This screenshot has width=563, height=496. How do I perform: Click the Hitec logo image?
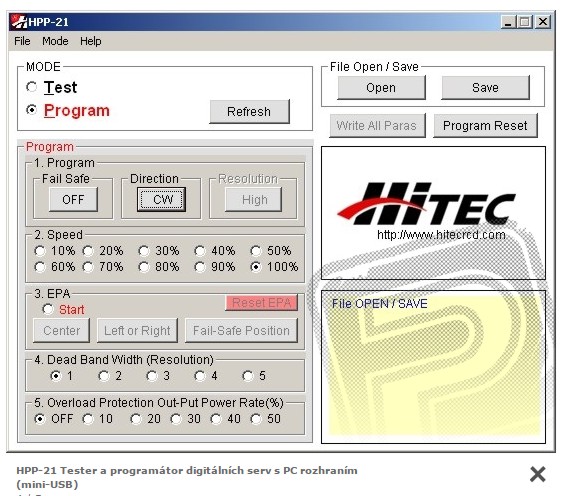tap(427, 204)
